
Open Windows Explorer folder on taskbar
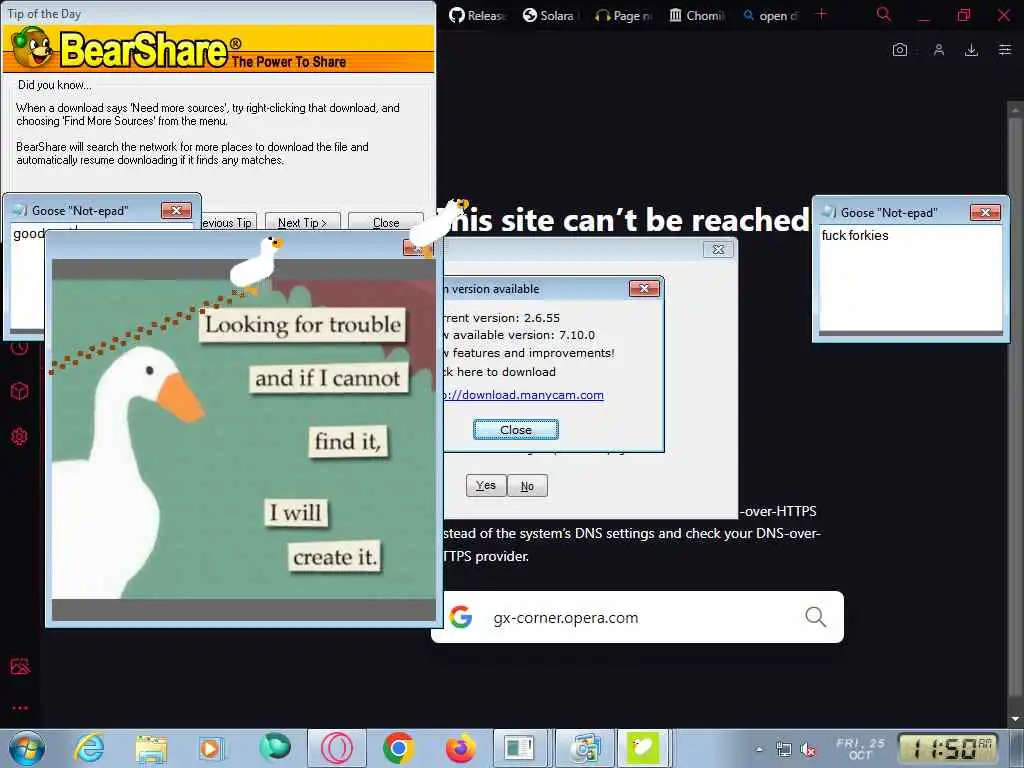pyautogui.click(x=152, y=748)
